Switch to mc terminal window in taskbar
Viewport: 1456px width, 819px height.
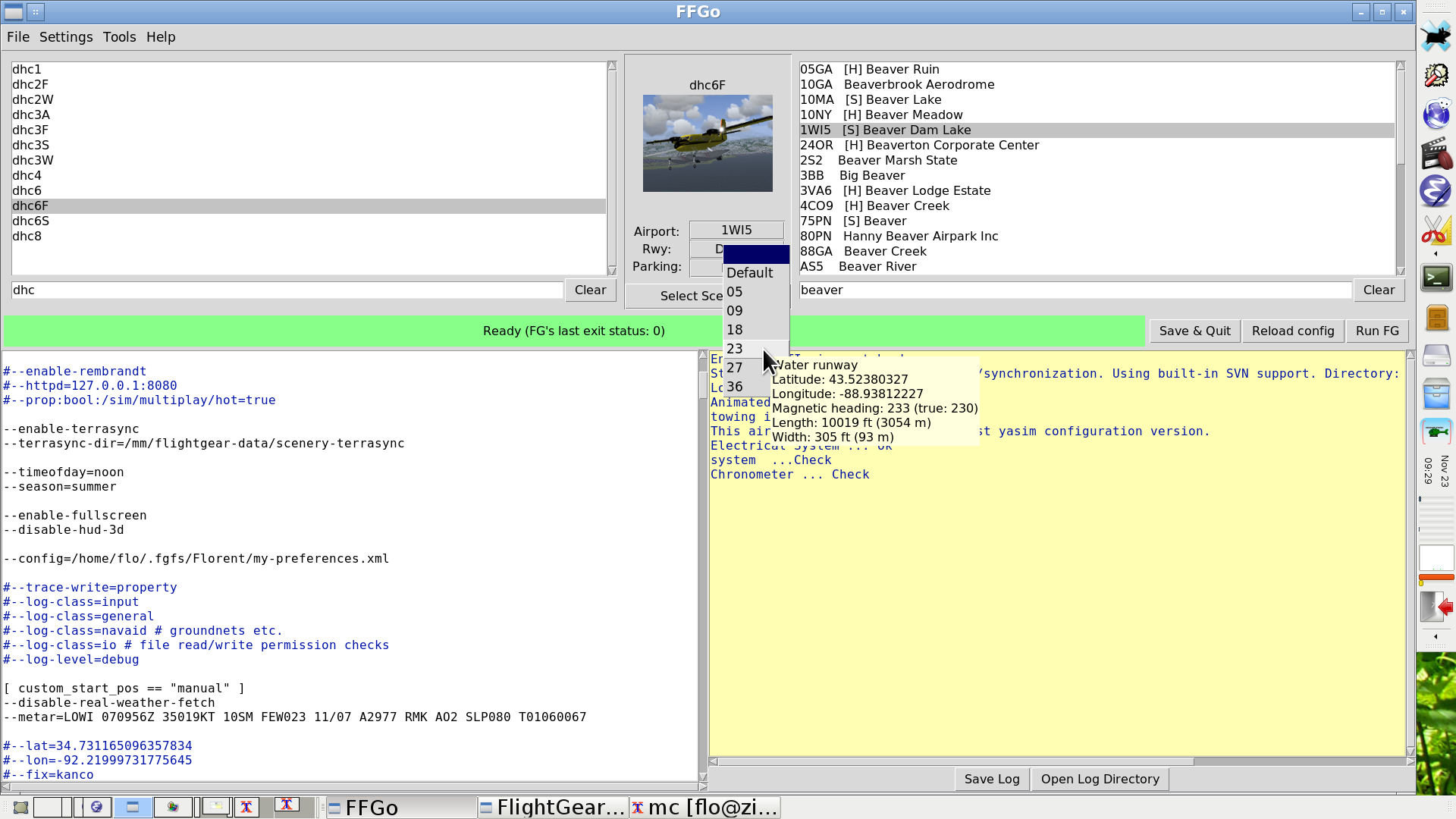704,808
